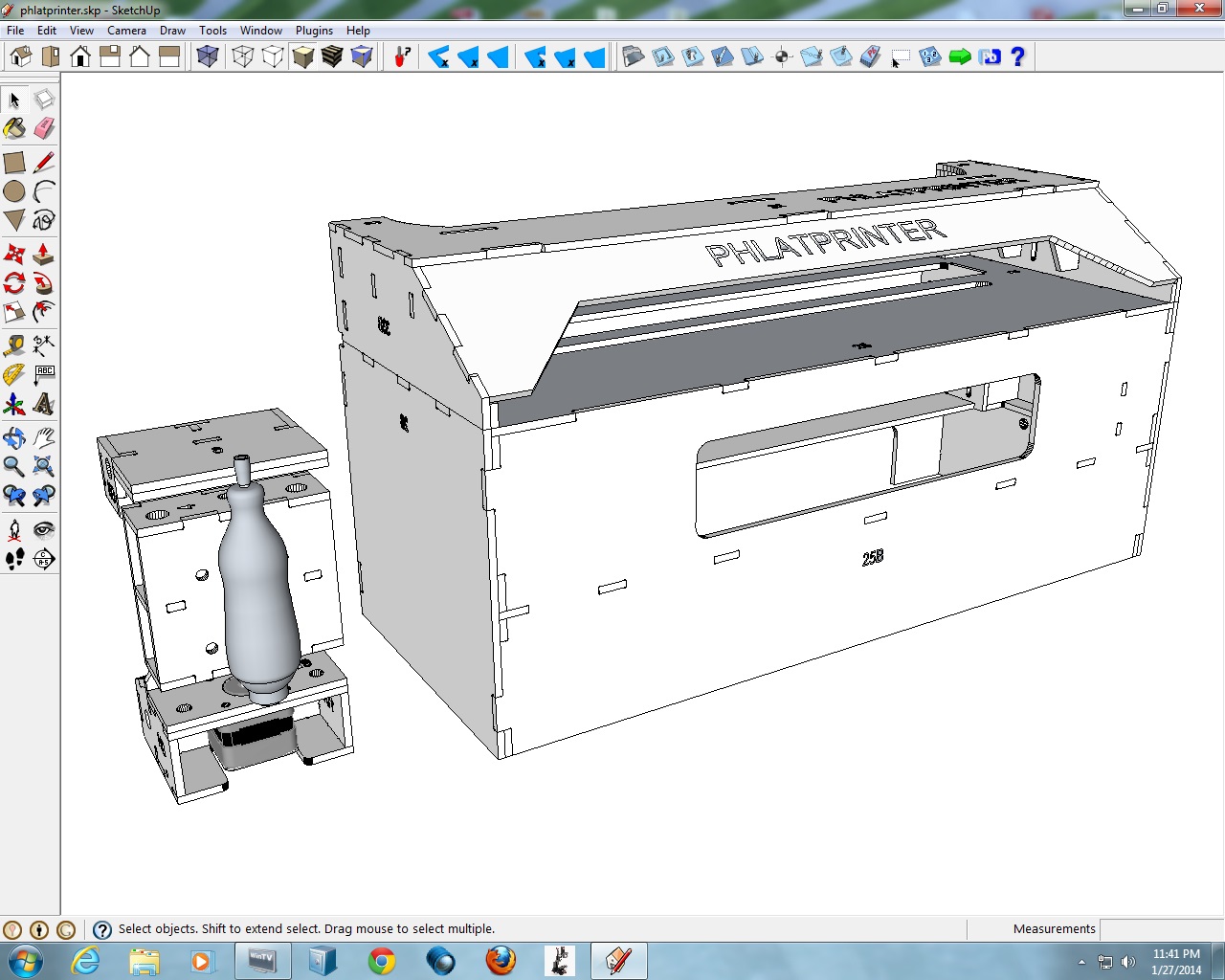Click the blue question mark help icon
The height and width of the screenshot is (980, 1225).
point(1018,57)
